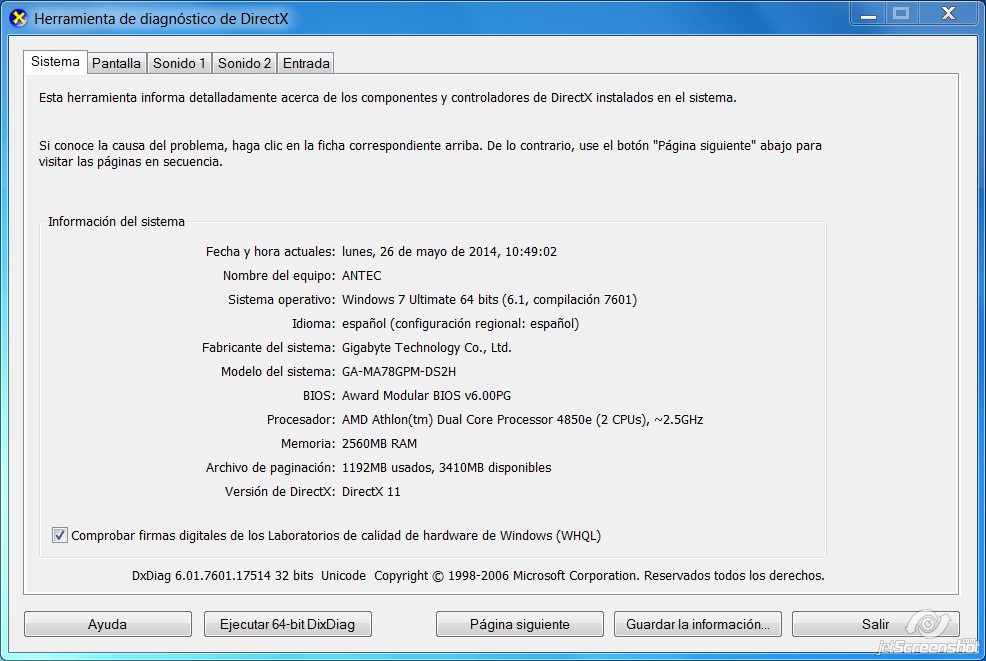Click the Herramienta de diagnóstico de DirectX title

pyautogui.click(x=161, y=19)
